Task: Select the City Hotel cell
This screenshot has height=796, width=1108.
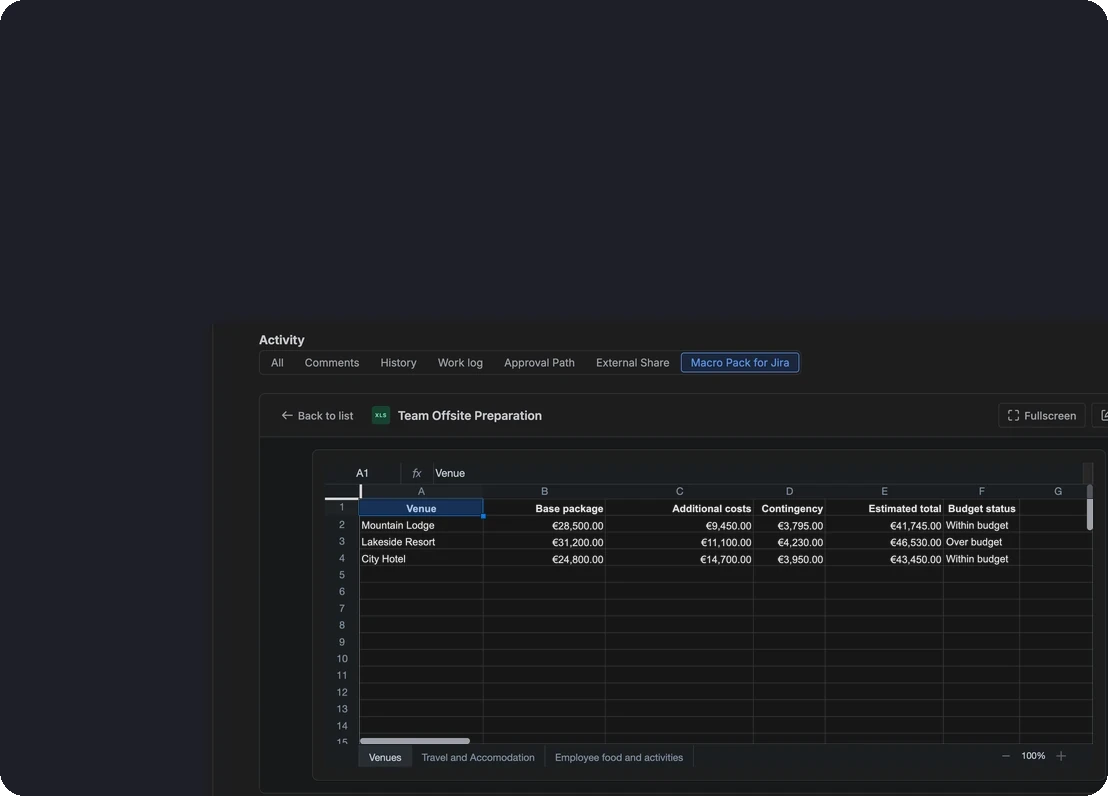Action: coord(421,559)
